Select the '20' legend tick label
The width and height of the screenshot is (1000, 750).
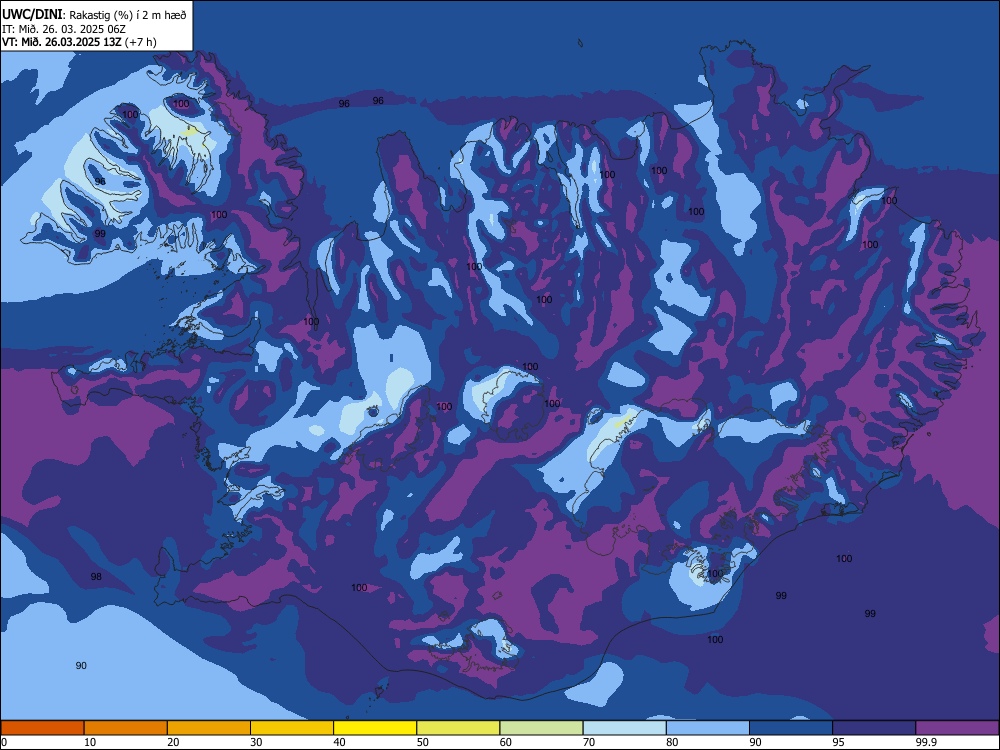pos(173,742)
